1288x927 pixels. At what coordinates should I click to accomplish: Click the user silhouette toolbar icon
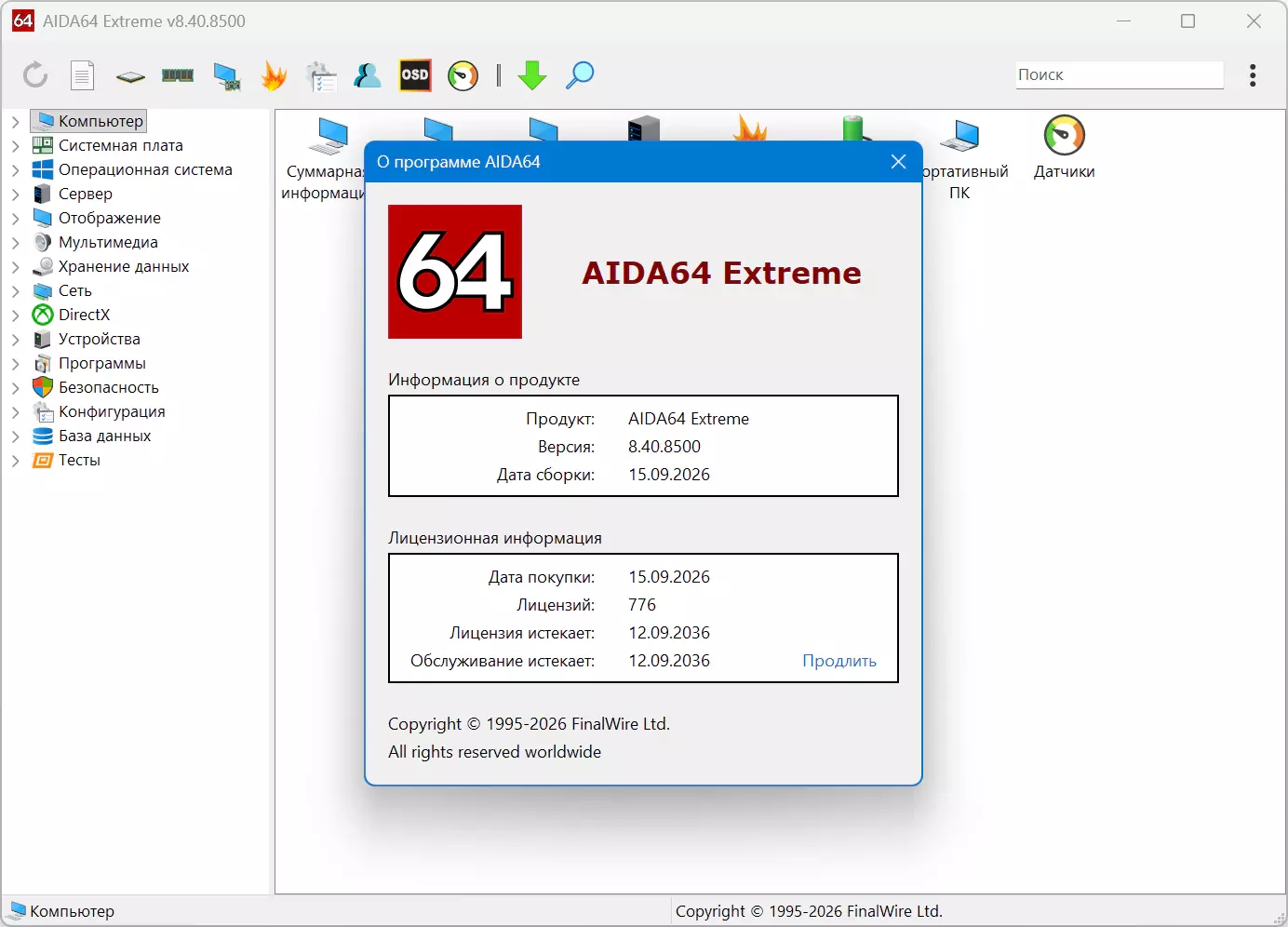pos(368,75)
